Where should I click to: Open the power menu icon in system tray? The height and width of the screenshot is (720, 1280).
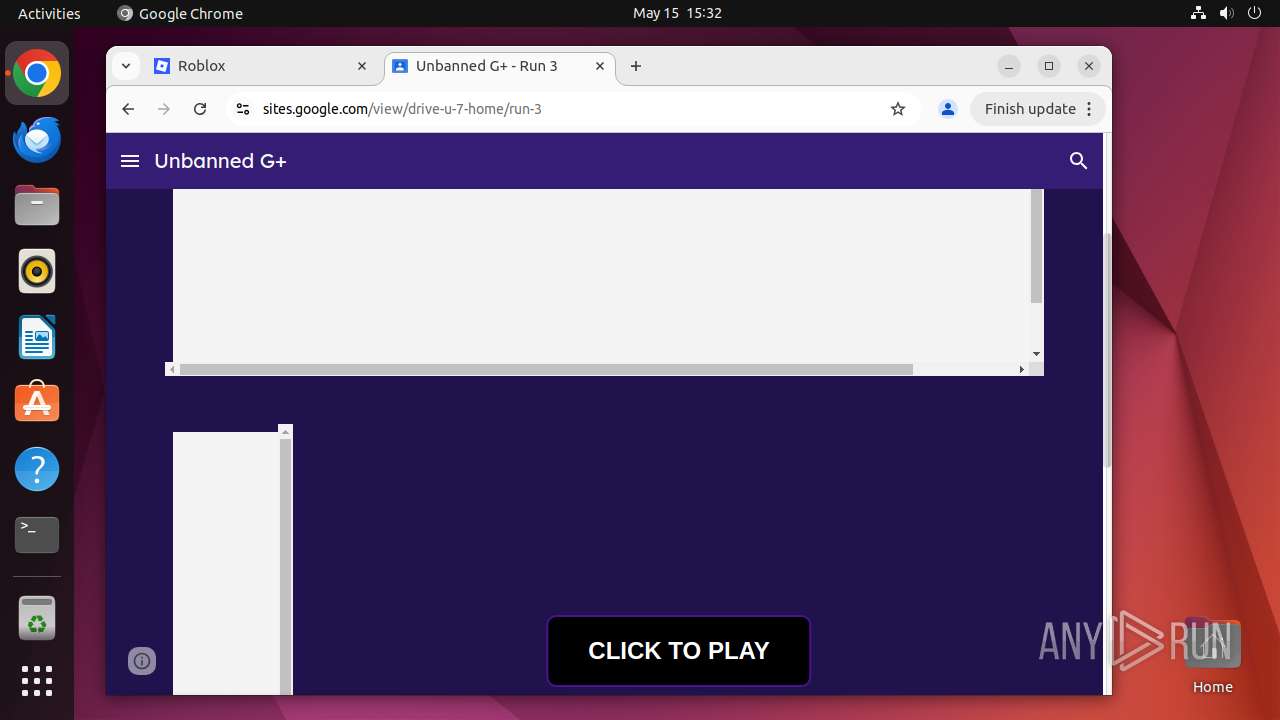click(x=1255, y=13)
